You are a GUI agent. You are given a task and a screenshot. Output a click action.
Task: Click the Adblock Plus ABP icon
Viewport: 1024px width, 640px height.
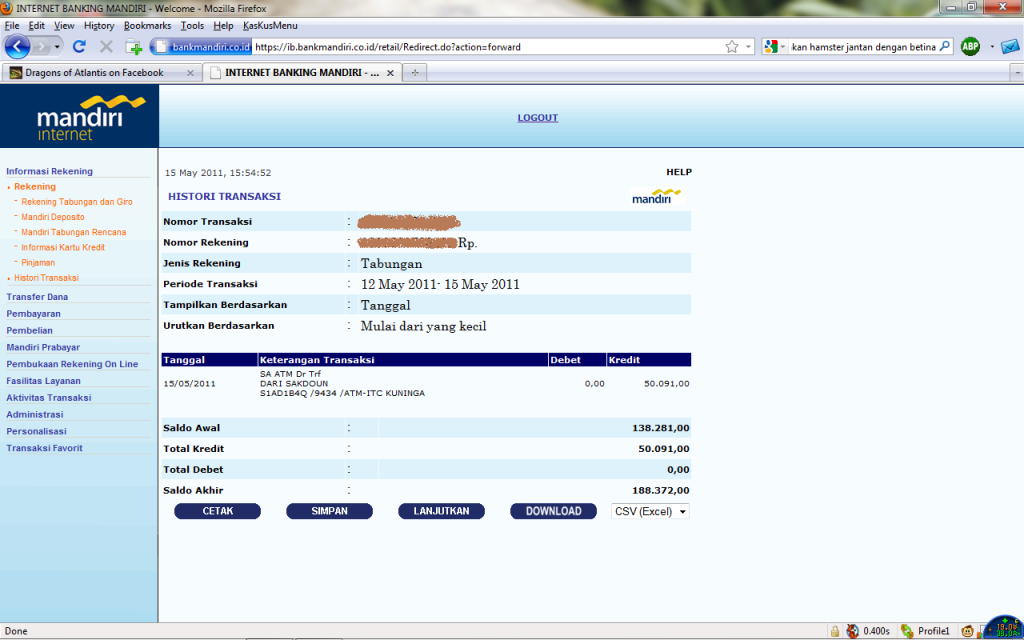pos(970,46)
